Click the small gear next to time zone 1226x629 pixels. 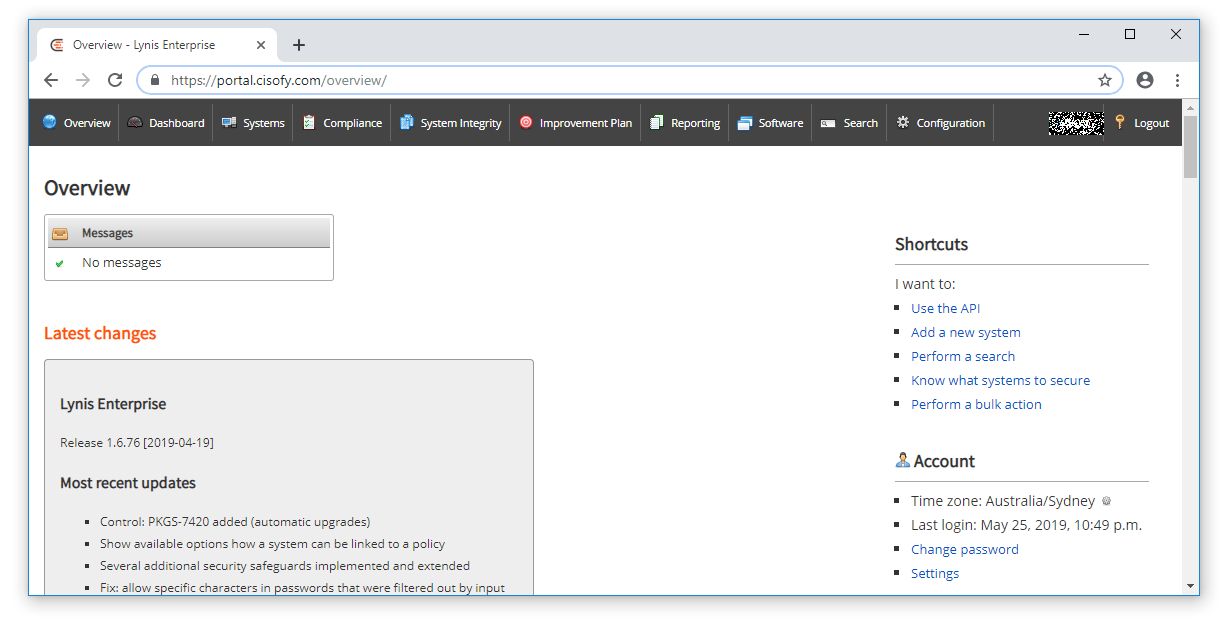click(x=1106, y=501)
